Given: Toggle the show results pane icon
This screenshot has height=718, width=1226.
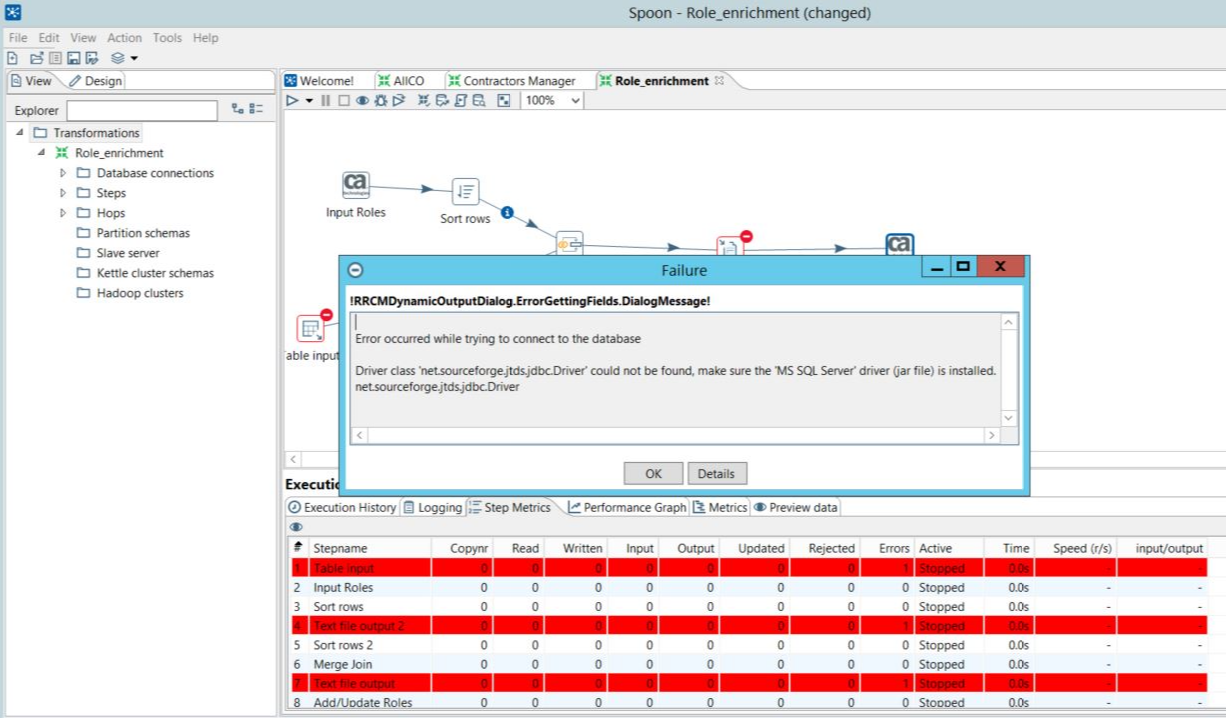Looking at the screenshot, I should [x=503, y=101].
